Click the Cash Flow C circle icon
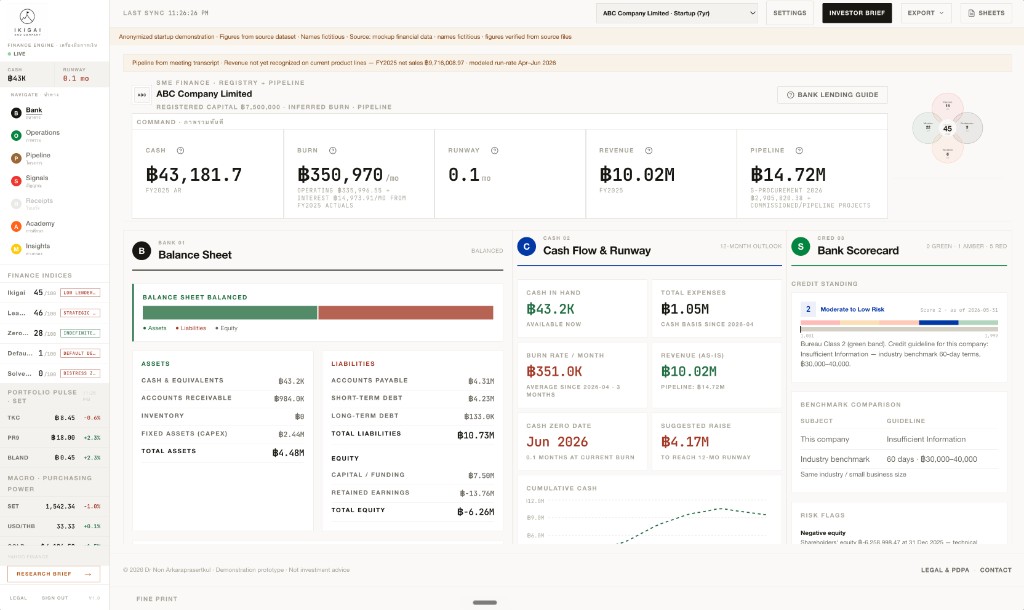 [526, 246]
